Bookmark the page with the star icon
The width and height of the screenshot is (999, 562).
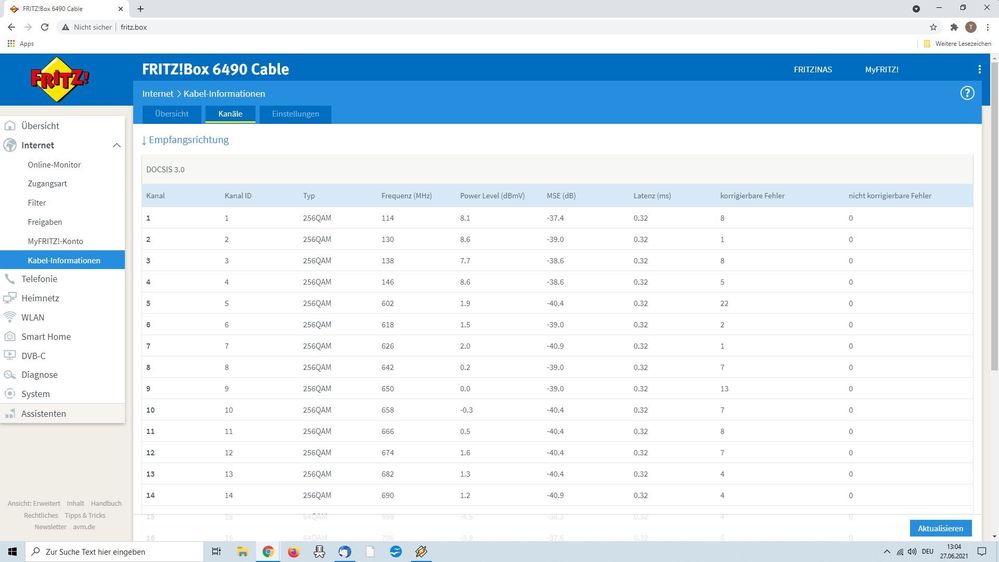pyautogui.click(x=933, y=27)
